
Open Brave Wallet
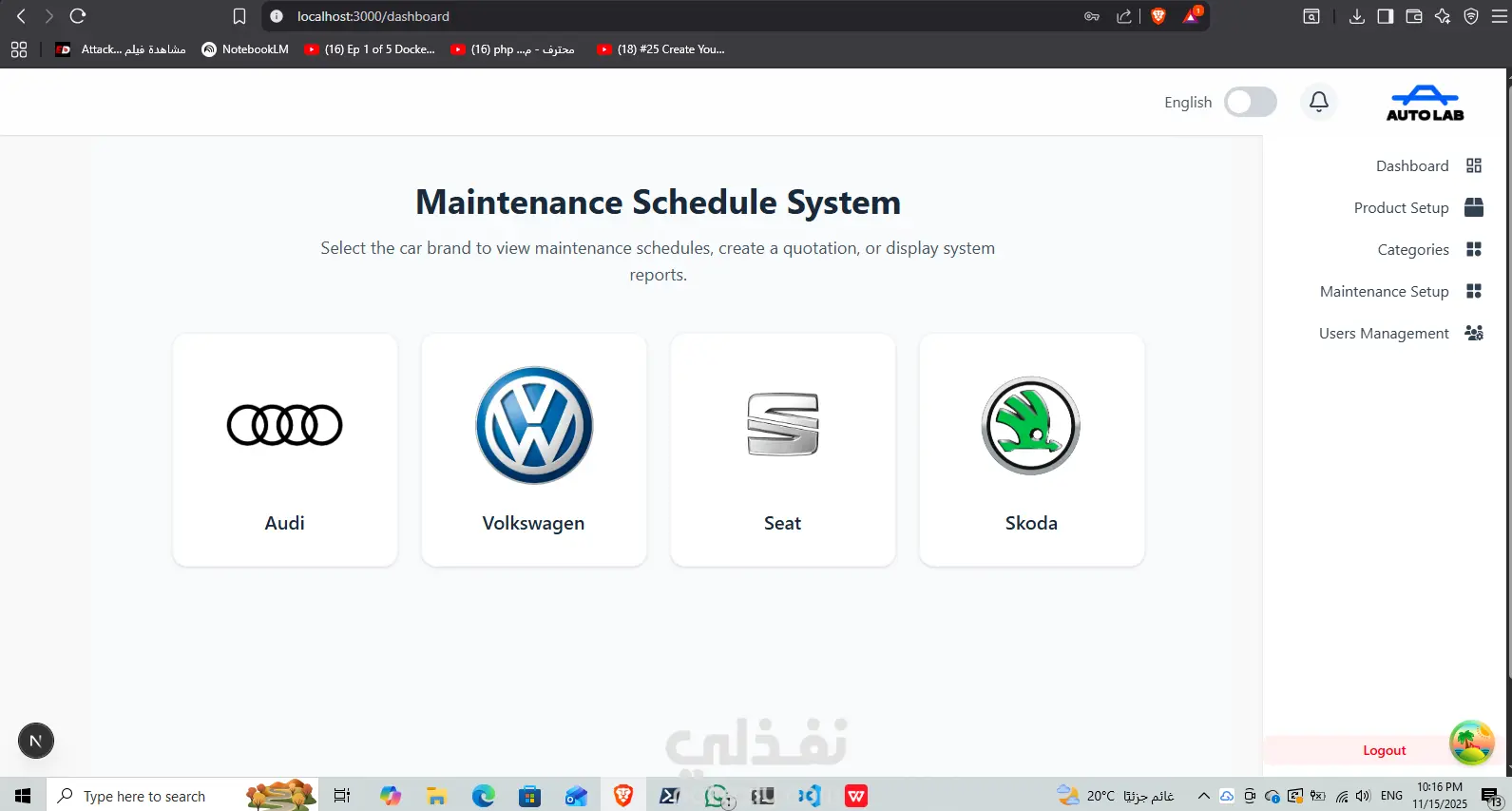(1414, 16)
